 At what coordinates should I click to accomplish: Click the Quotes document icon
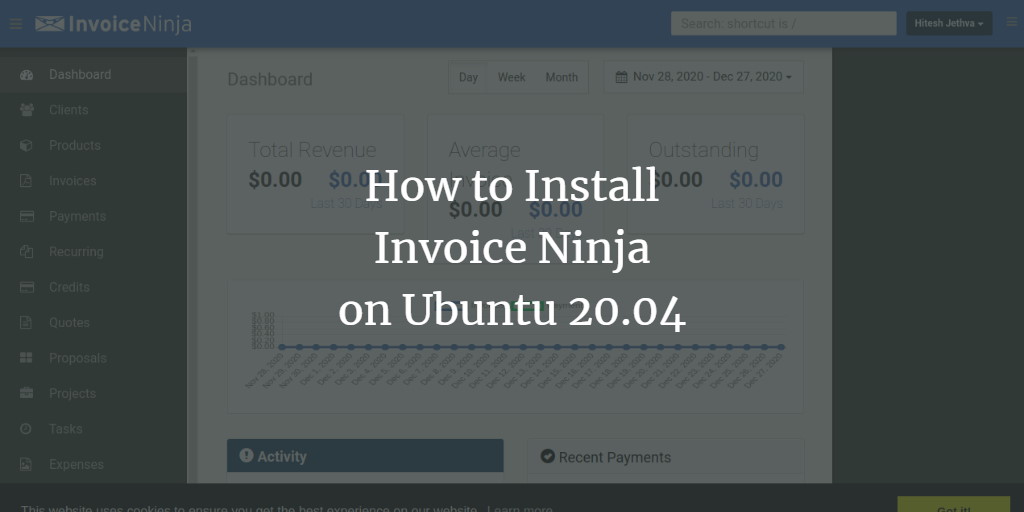(26, 323)
